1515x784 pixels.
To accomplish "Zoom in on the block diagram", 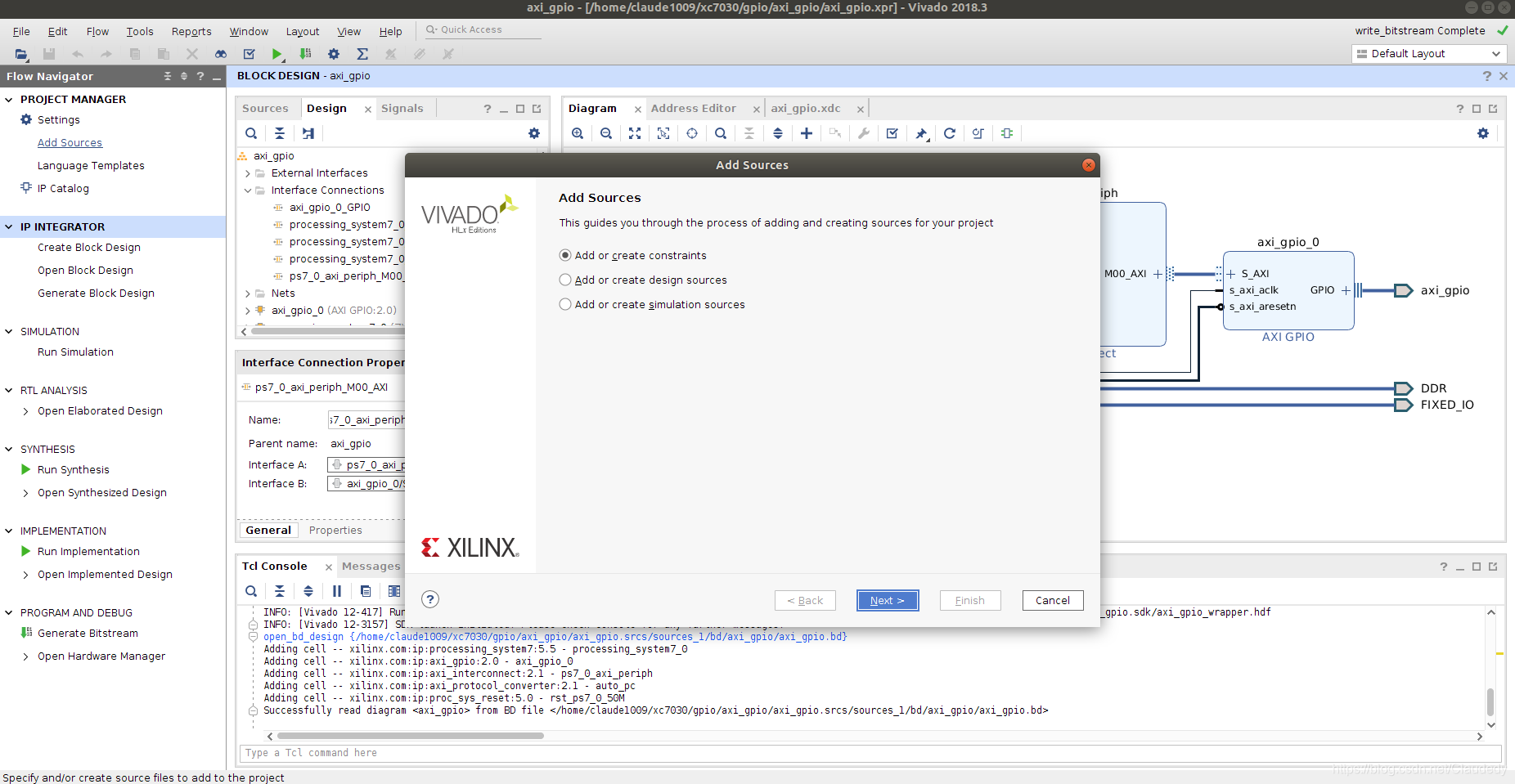I will [x=578, y=133].
